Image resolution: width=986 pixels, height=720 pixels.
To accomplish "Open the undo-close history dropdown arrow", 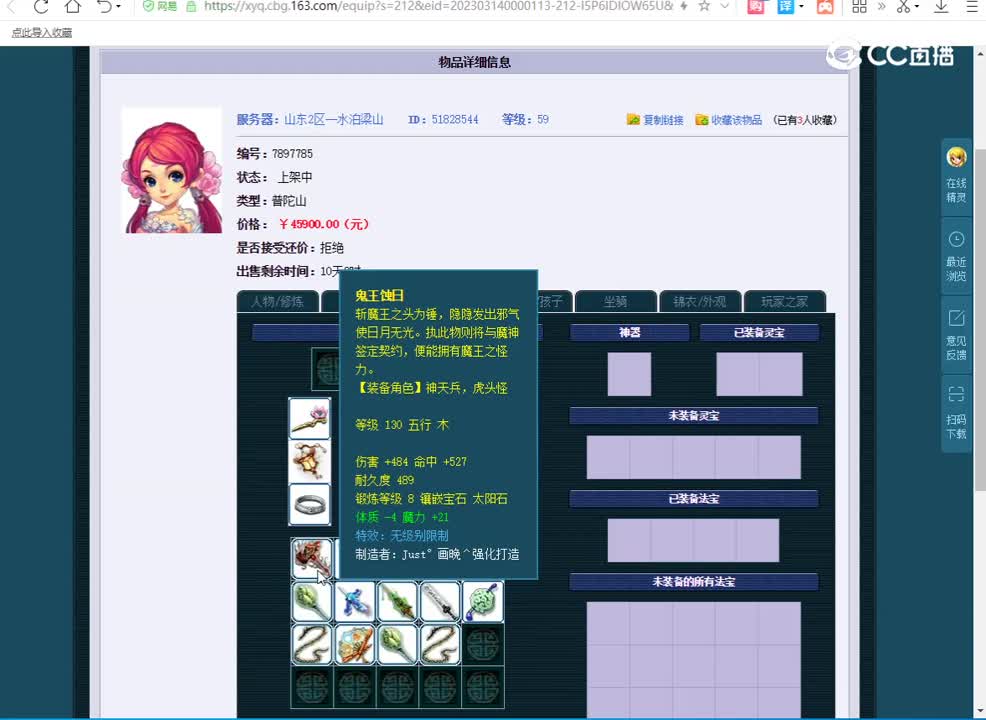I will pos(119,7).
